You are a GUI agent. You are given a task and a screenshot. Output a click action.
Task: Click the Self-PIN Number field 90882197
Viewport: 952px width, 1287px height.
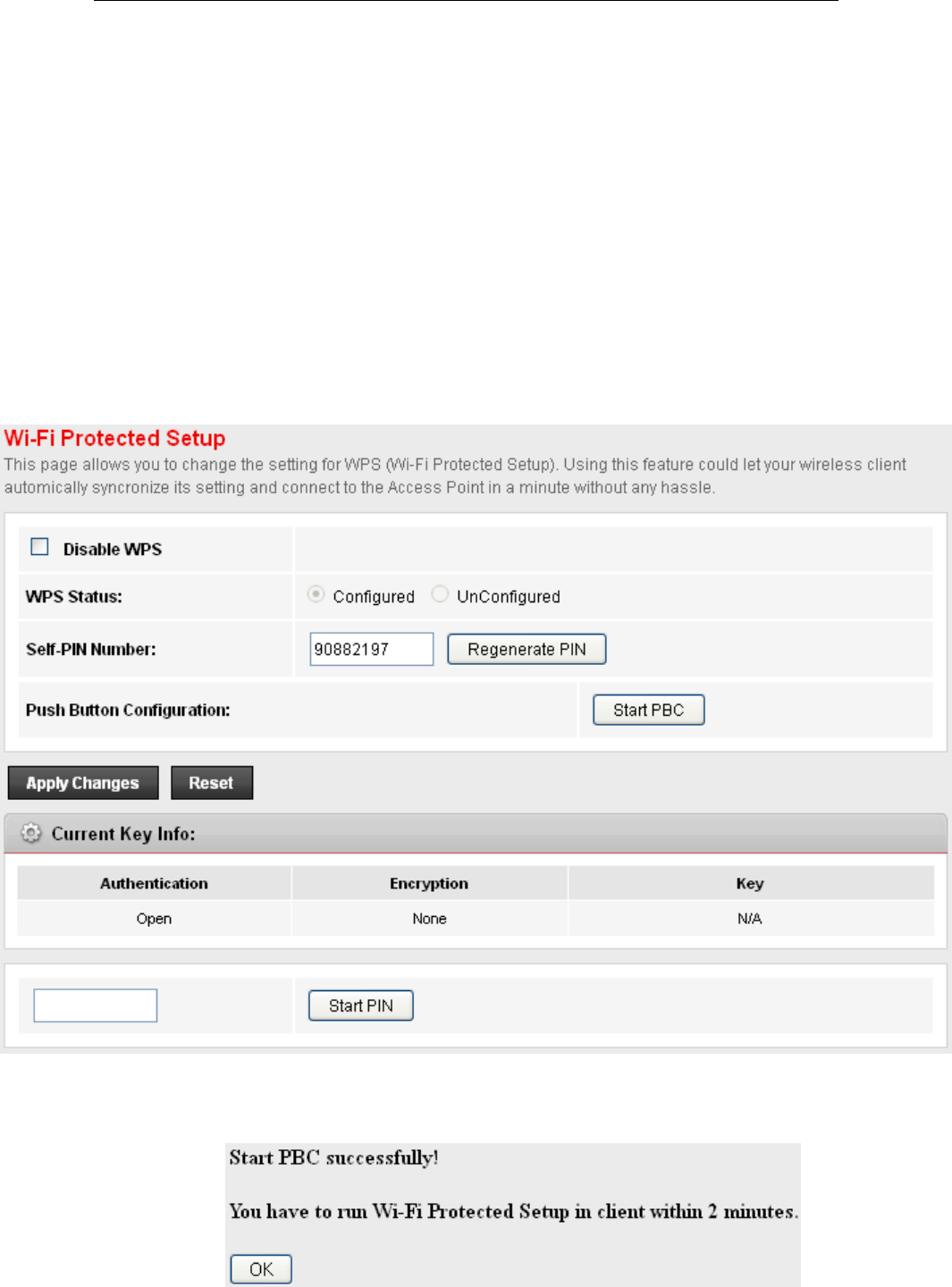pos(372,649)
